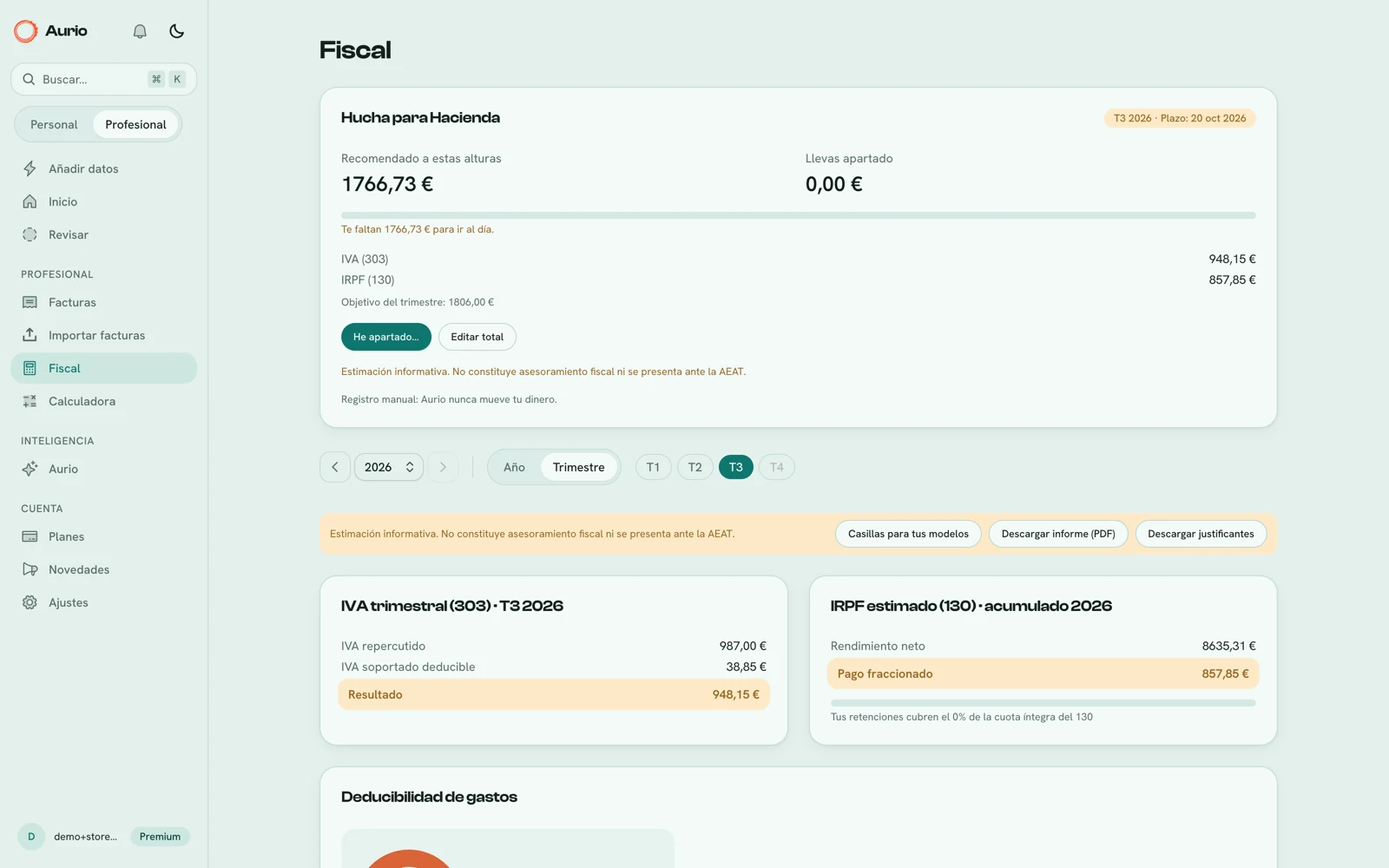1389x868 pixels.
Task: Click the IVA (303) amount row
Action: pos(799,259)
